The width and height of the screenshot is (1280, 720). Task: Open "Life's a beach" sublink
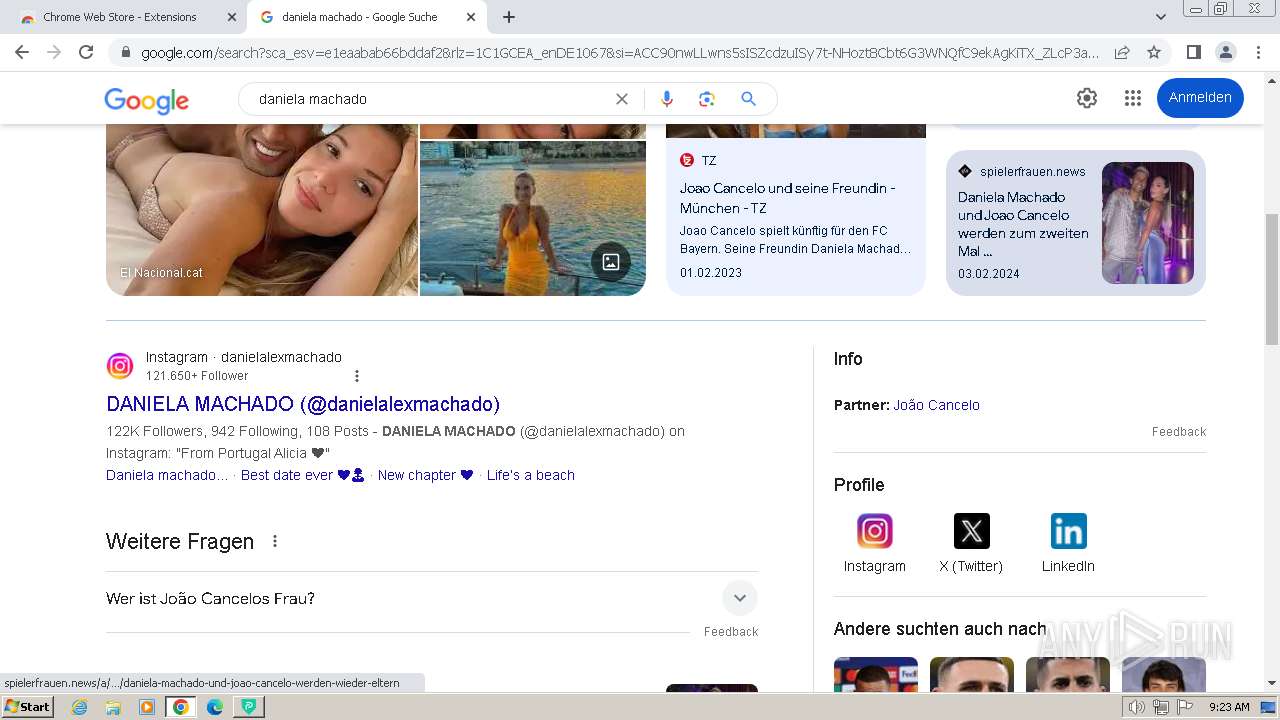[x=531, y=475]
